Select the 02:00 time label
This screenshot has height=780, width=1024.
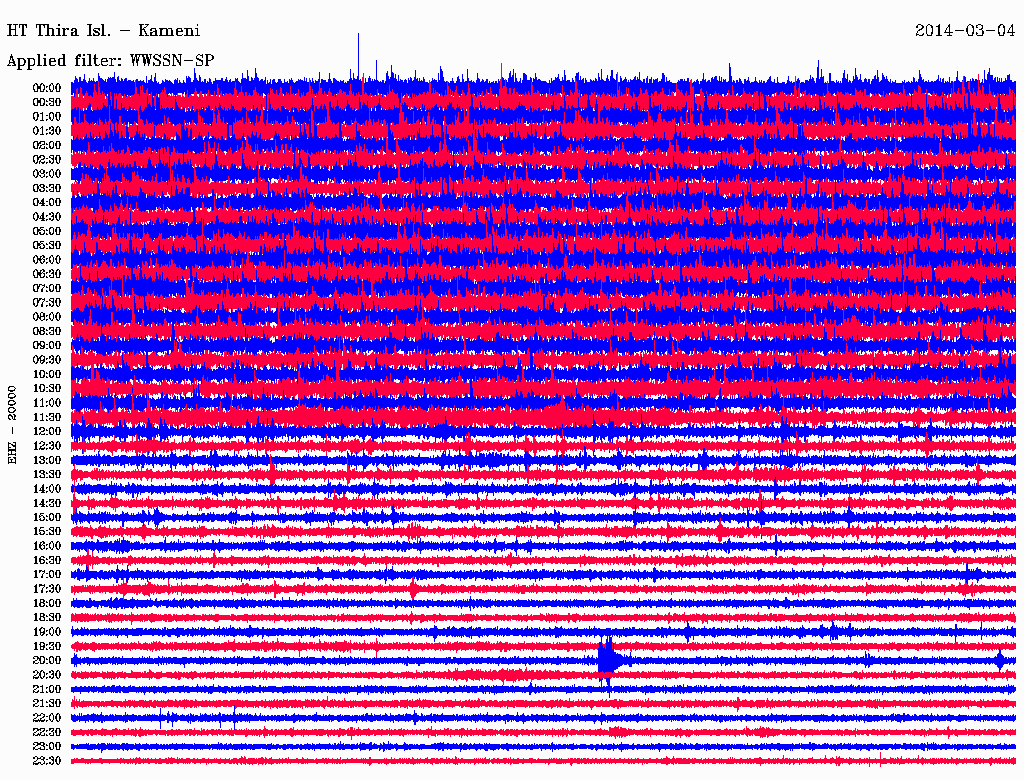[47, 145]
